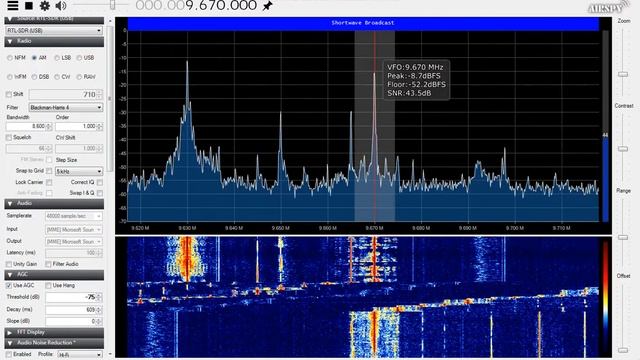
Task: Stop the radio with the stop button
Action: [29, 6]
